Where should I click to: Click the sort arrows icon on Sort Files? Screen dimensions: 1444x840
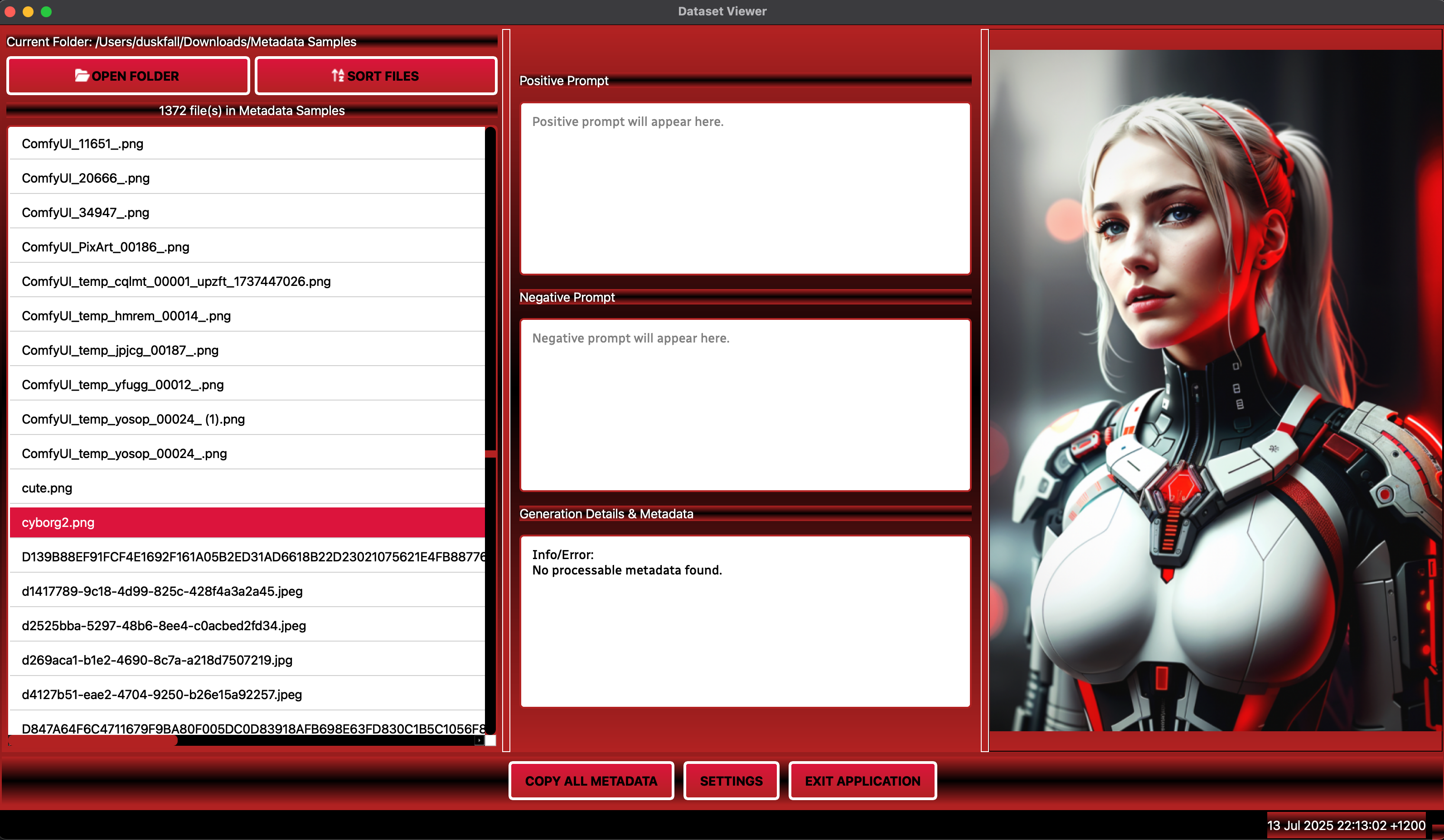pos(338,76)
